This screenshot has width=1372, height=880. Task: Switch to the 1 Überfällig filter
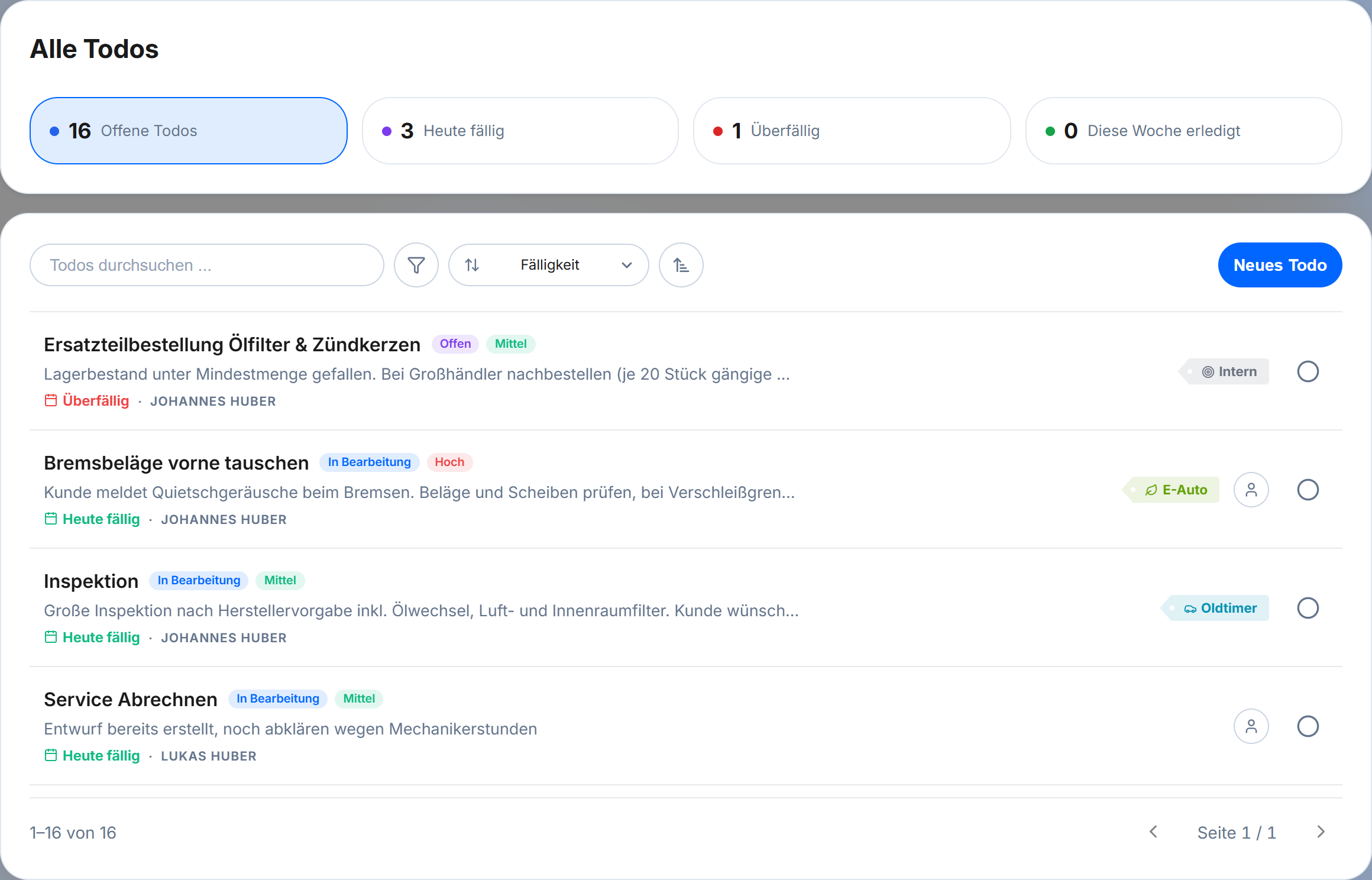point(852,131)
